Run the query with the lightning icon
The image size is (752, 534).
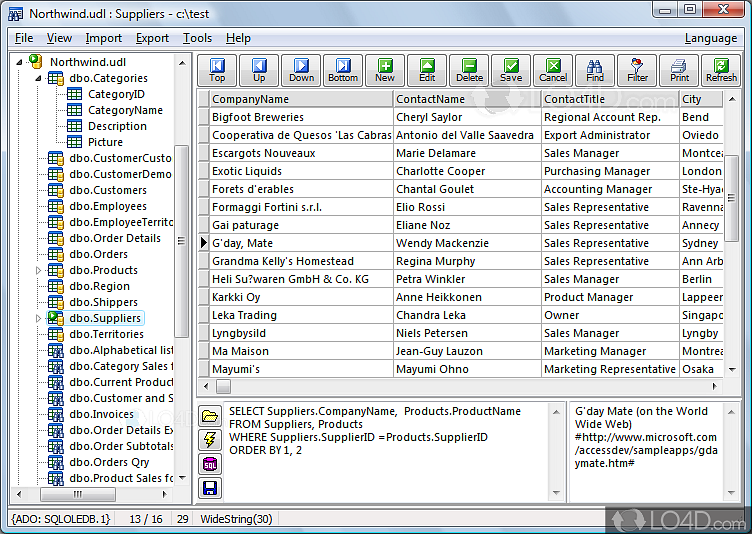click(210, 440)
